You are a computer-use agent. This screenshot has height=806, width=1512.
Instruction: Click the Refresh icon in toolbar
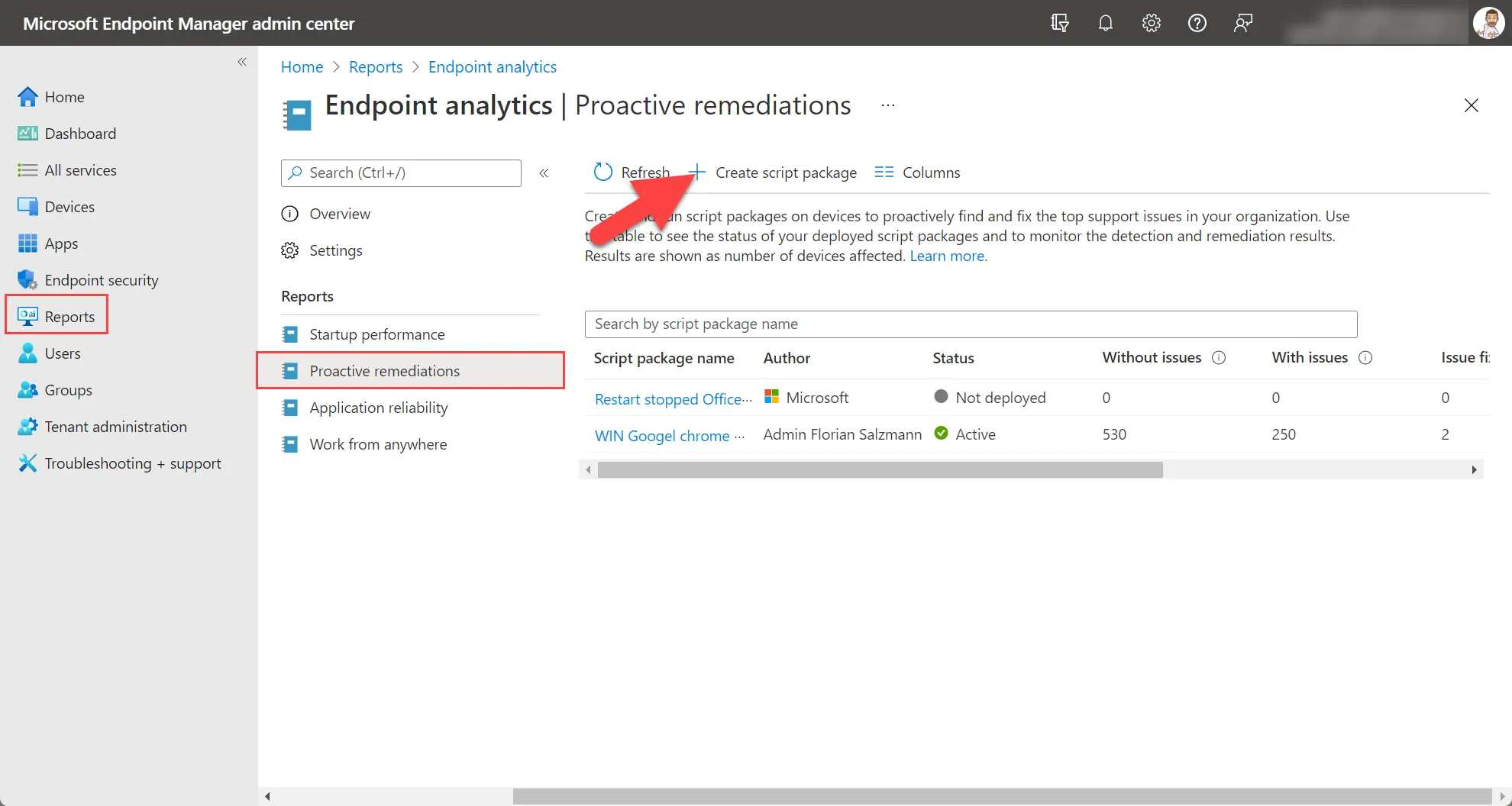pos(603,172)
